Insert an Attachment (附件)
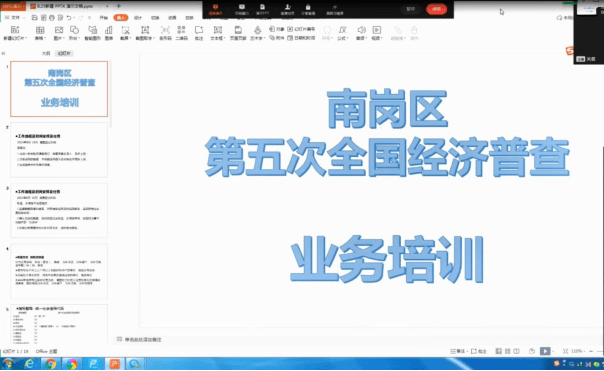604x371 pixels. [x=277, y=38]
